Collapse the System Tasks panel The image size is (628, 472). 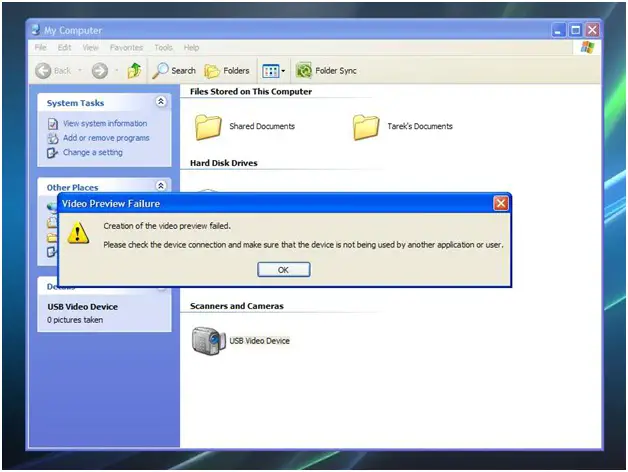click(x=161, y=102)
